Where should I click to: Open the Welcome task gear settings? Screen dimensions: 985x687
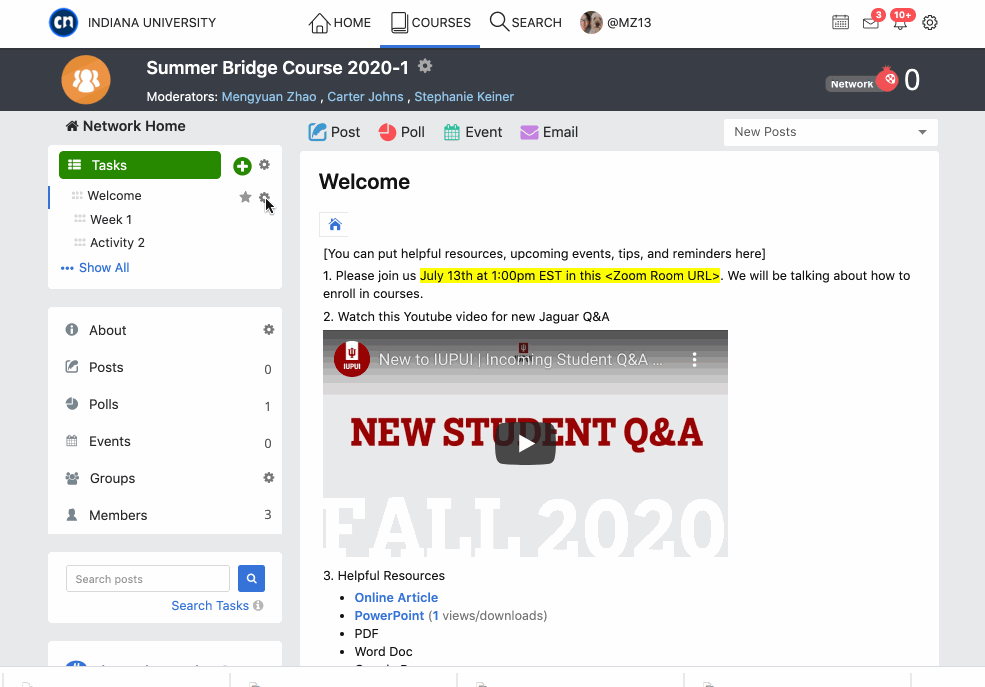click(264, 197)
